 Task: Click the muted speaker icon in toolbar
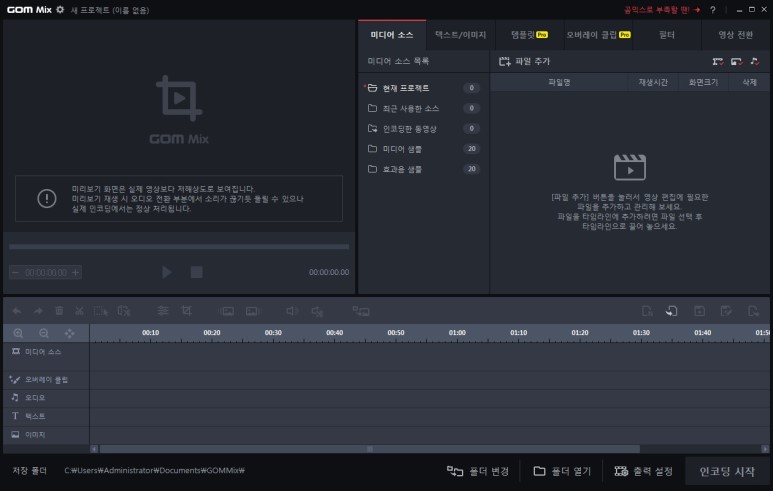[x=317, y=311]
